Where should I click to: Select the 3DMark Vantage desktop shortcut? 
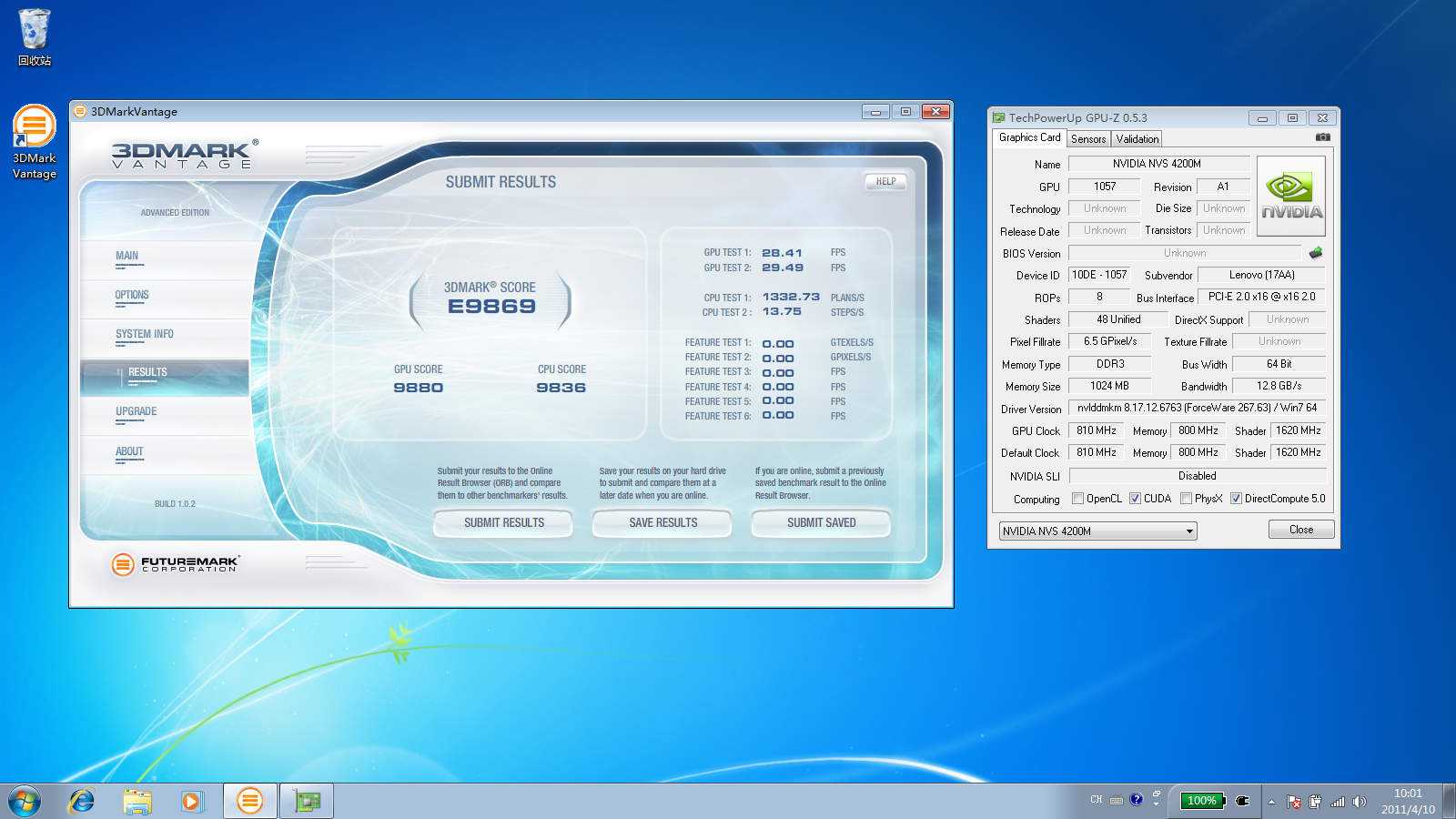click(35, 143)
